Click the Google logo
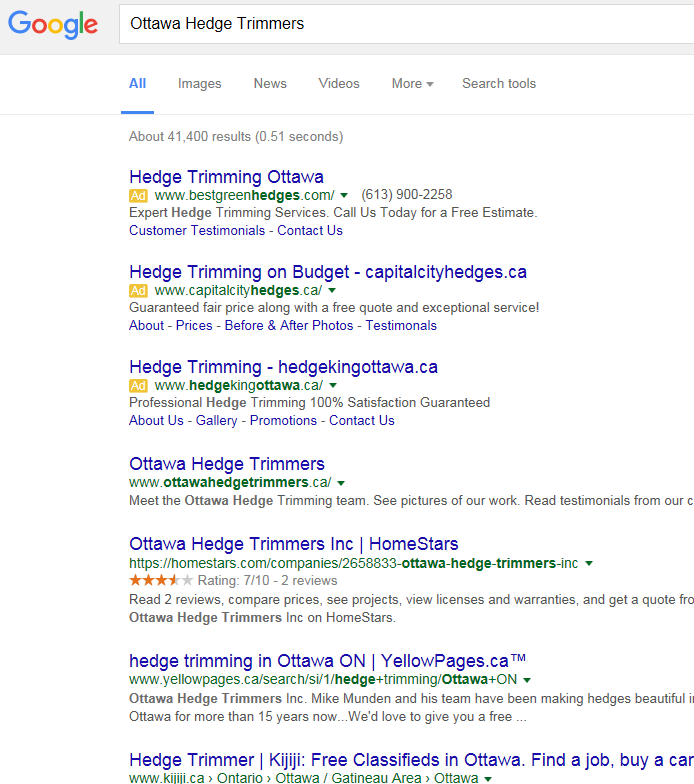This screenshot has width=694, height=784. click(x=53, y=25)
